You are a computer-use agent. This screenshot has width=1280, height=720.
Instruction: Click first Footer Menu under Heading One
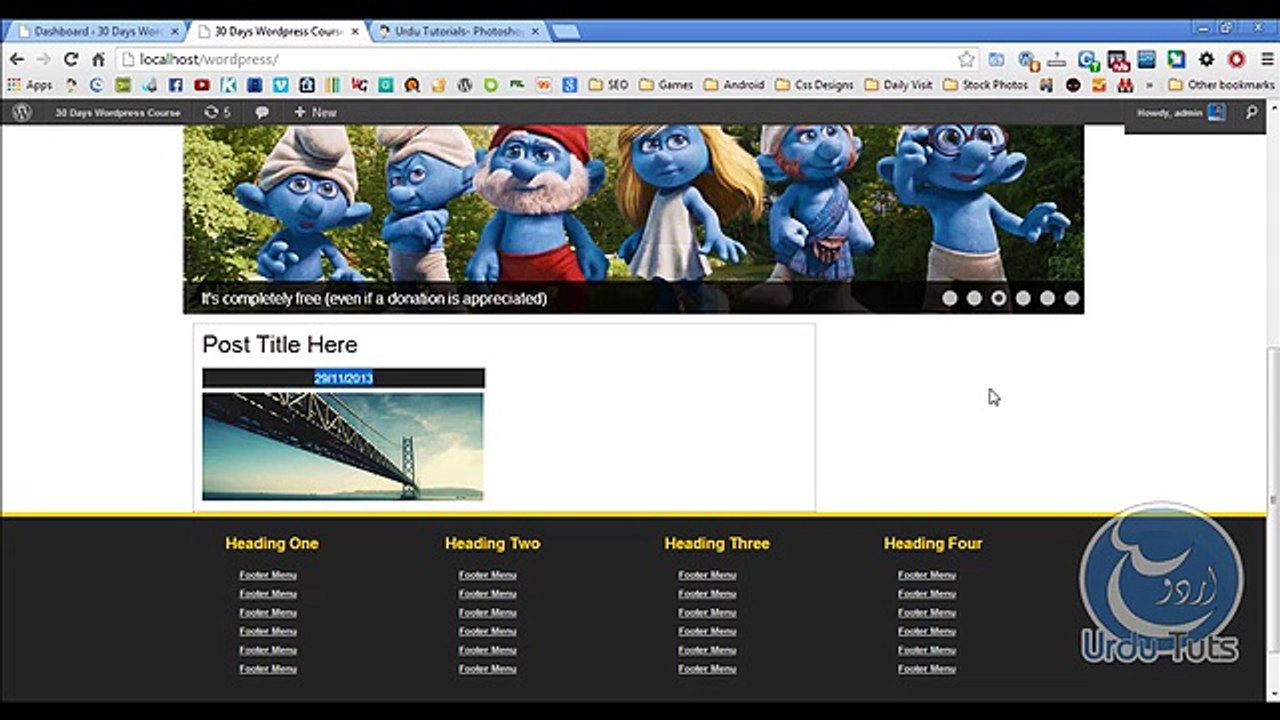[x=268, y=575]
